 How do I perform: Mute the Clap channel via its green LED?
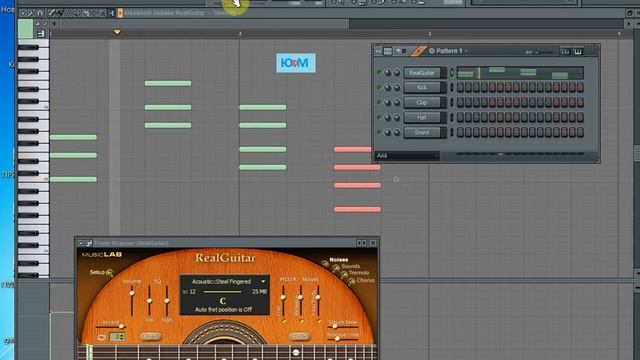click(x=379, y=102)
